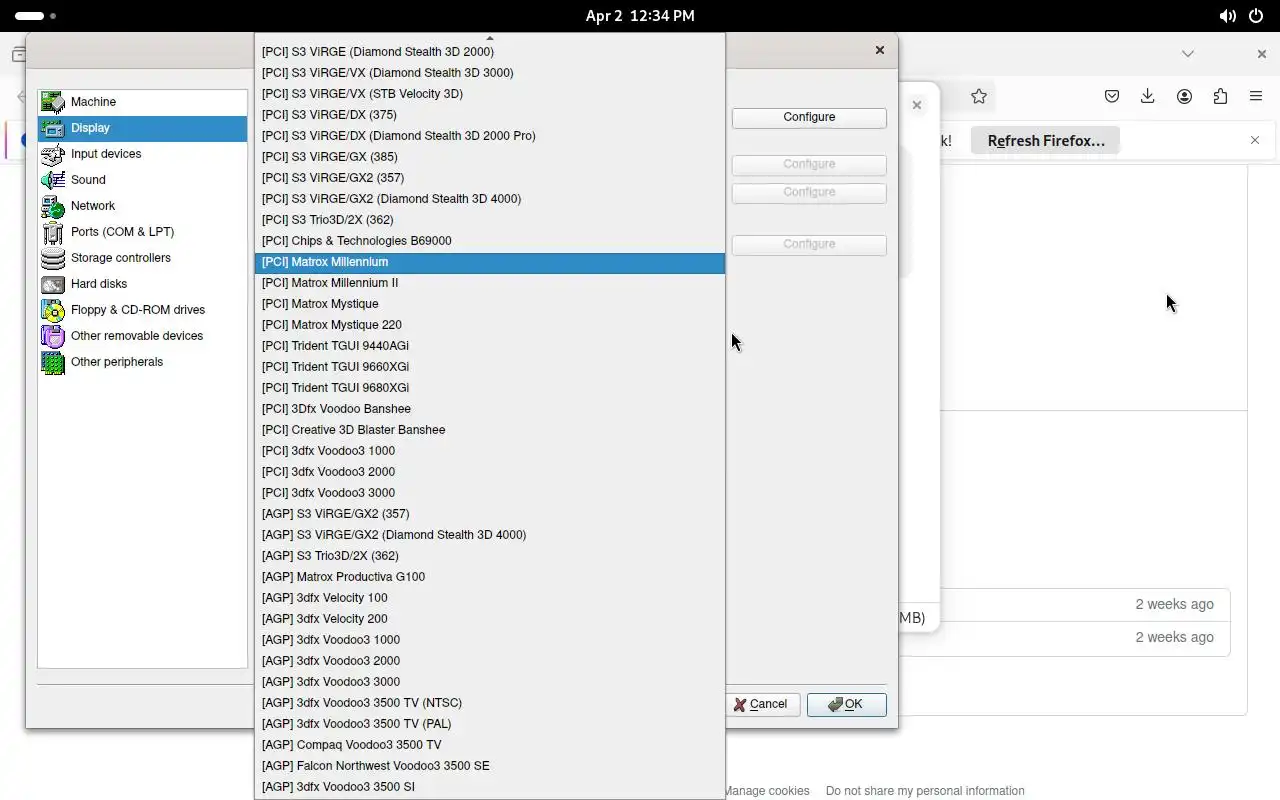Click the Other removable devices icon

(53, 336)
